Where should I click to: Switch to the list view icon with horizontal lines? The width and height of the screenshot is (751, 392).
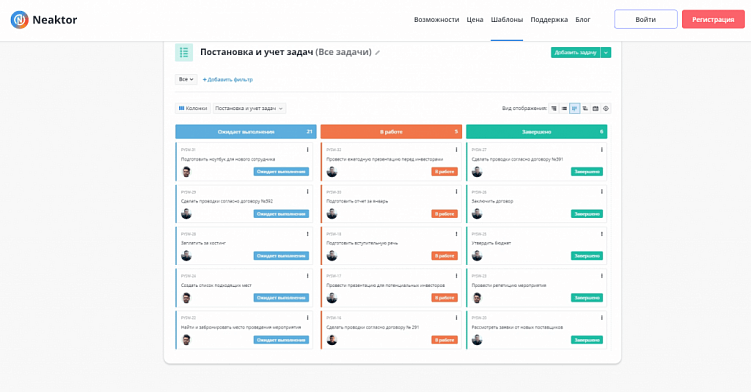tap(564, 108)
